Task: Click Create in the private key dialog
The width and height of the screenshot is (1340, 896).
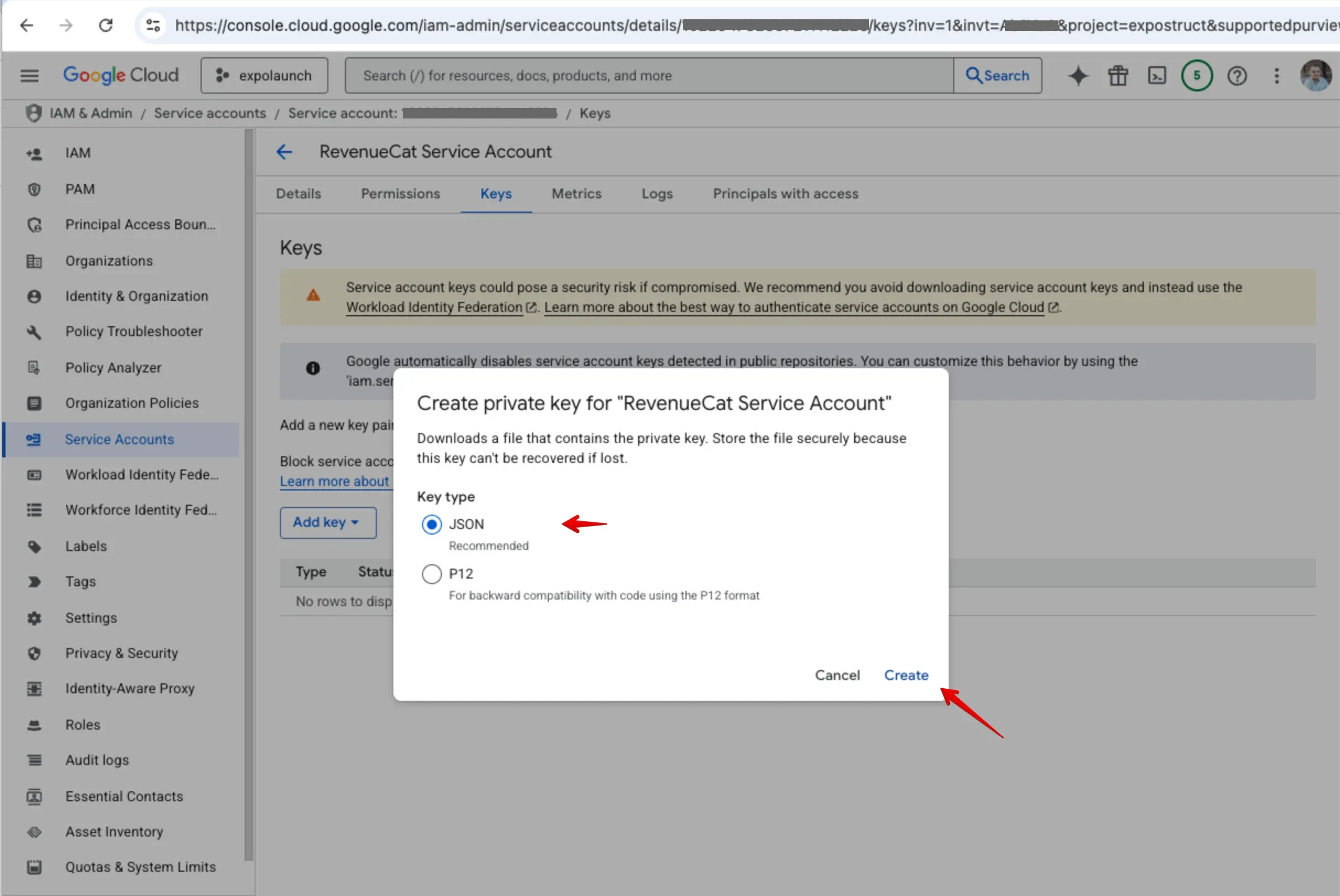Action: pos(906,675)
